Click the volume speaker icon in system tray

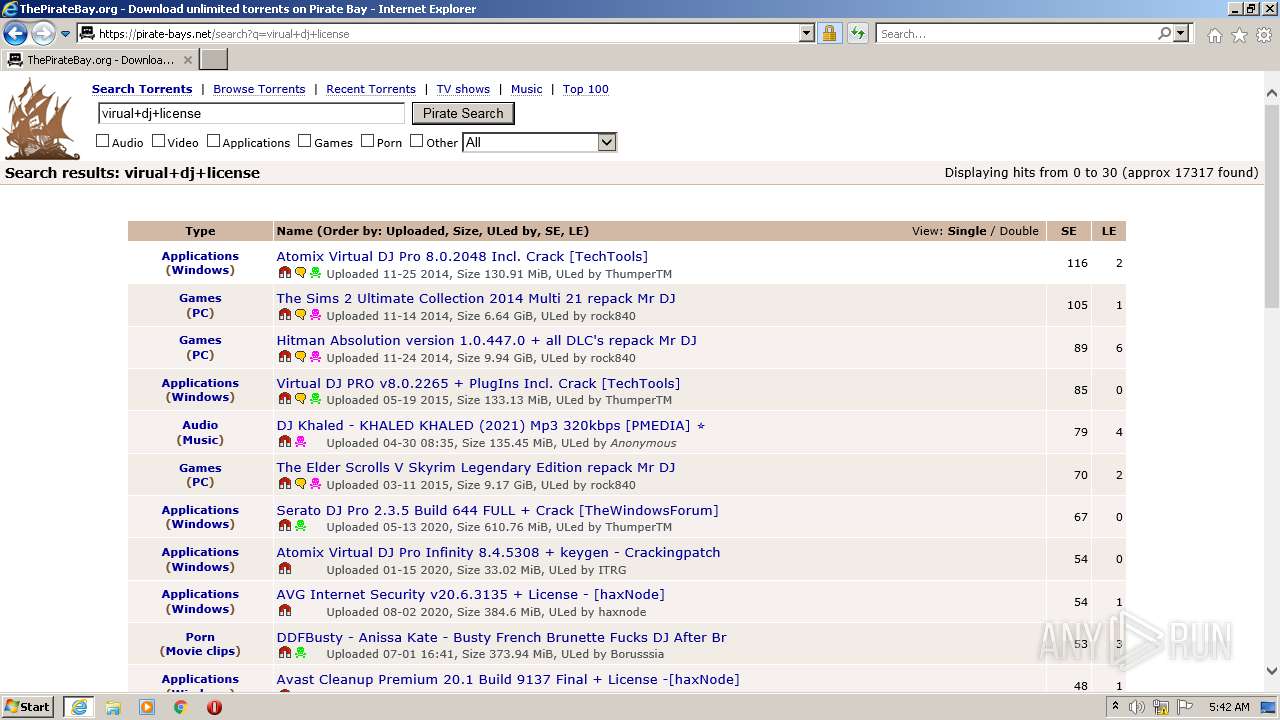(1137, 707)
